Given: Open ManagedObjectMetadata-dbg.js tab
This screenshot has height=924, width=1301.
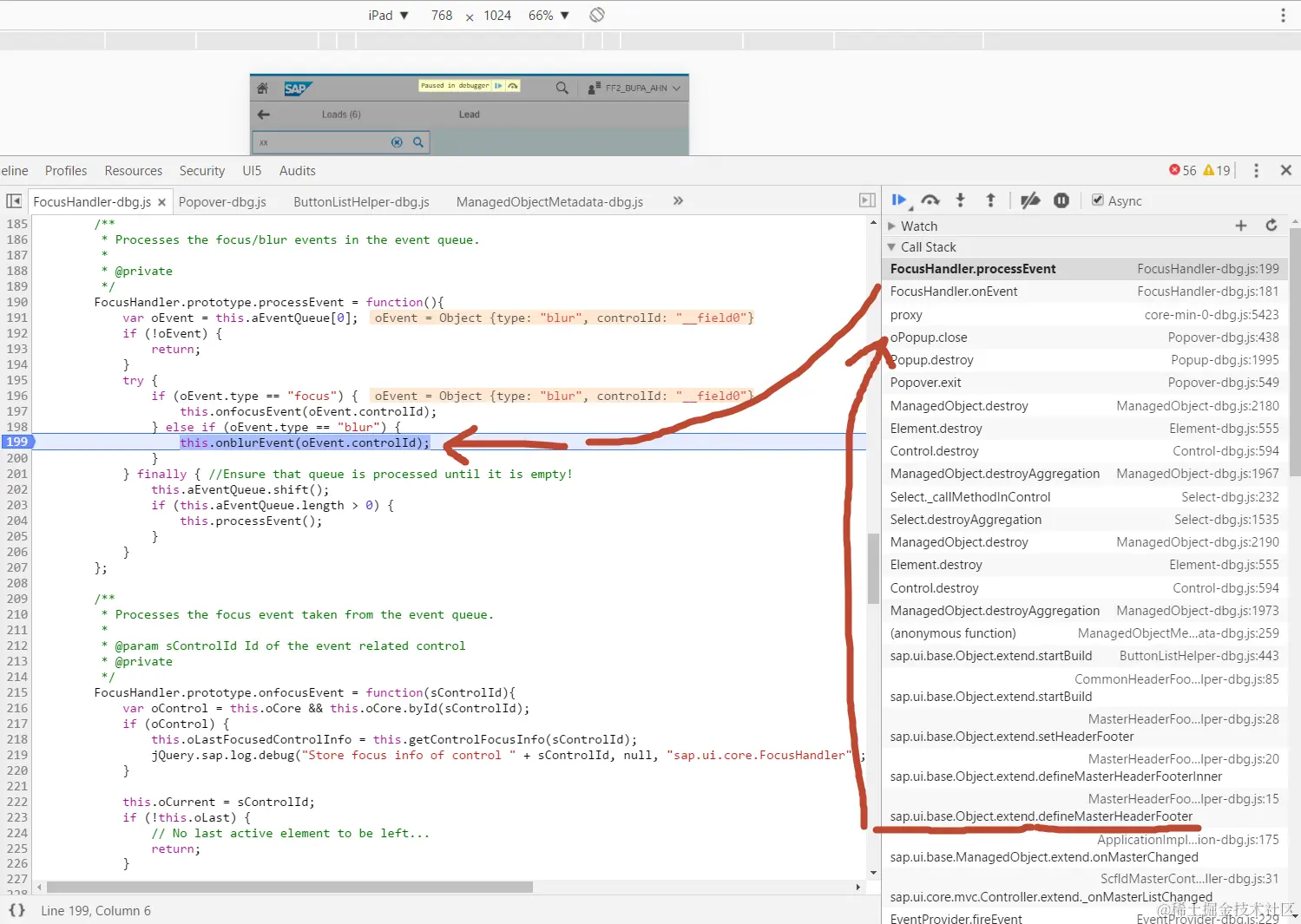Looking at the screenshot, I should 549,202.
